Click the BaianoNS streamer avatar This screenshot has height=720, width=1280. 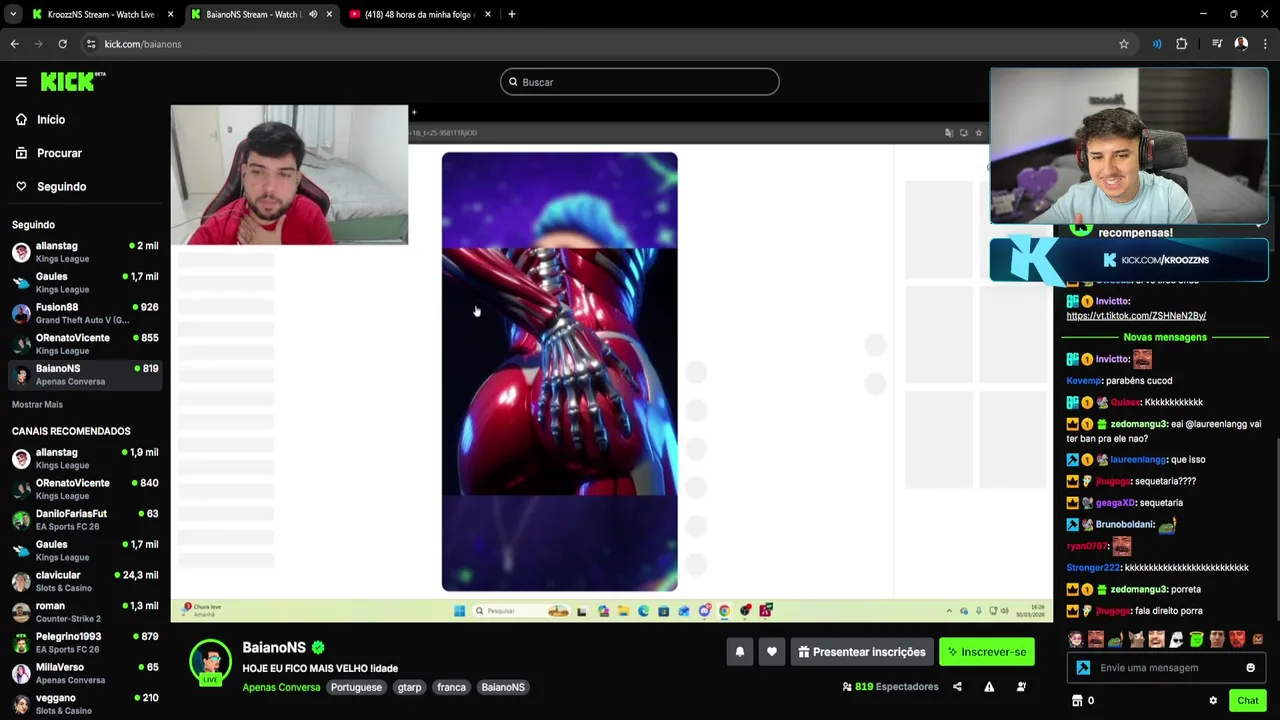point(210,660)
